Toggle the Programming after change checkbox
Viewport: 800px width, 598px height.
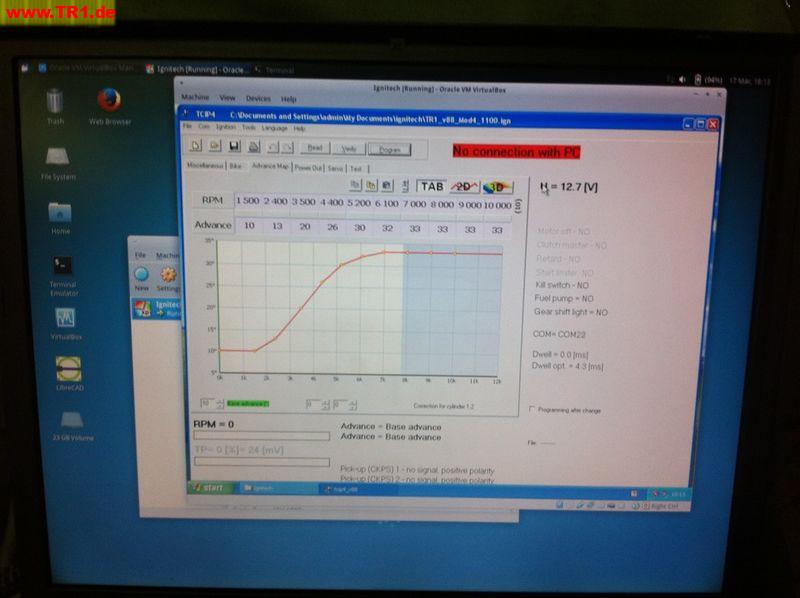click(x=532, y=409)
